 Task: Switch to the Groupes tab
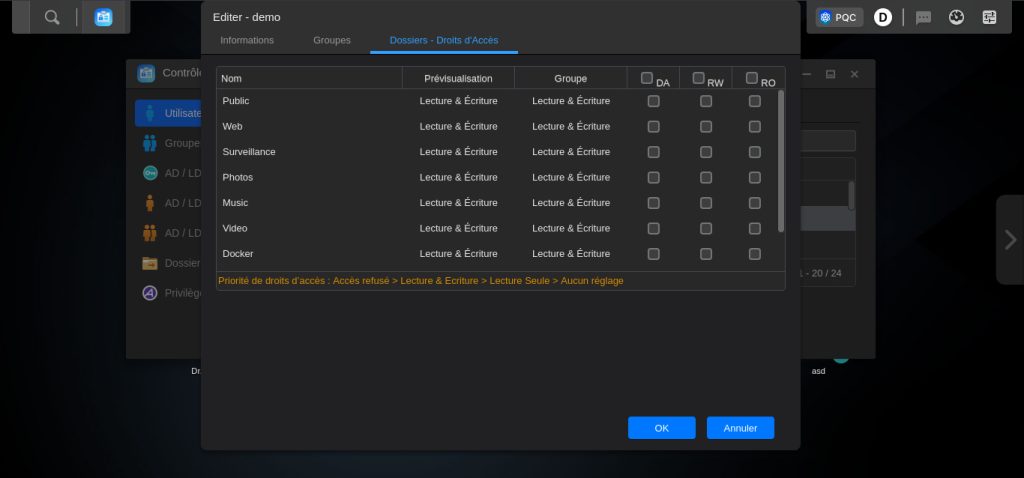(x=332, y=40)
